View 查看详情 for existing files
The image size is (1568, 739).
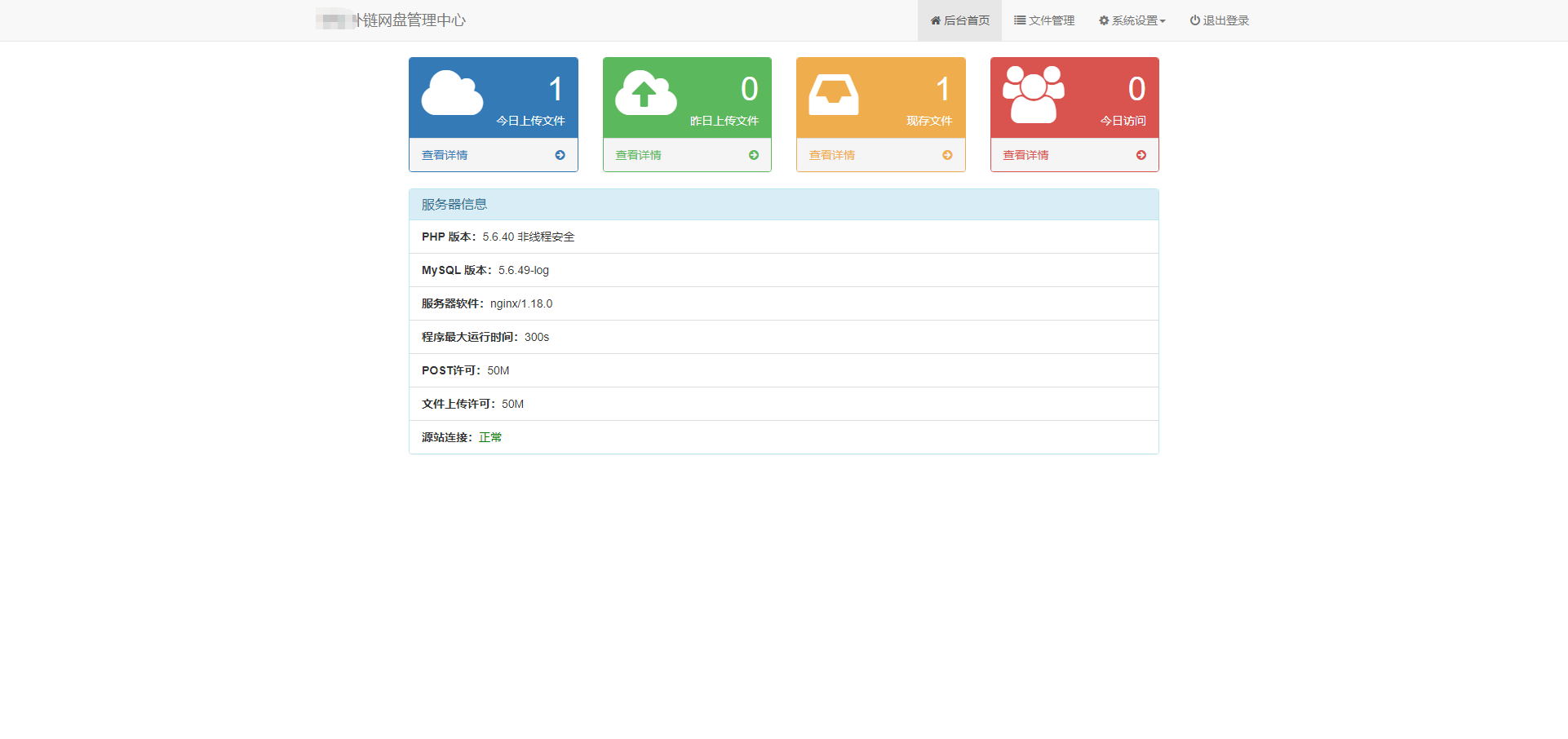coord(831,155)
